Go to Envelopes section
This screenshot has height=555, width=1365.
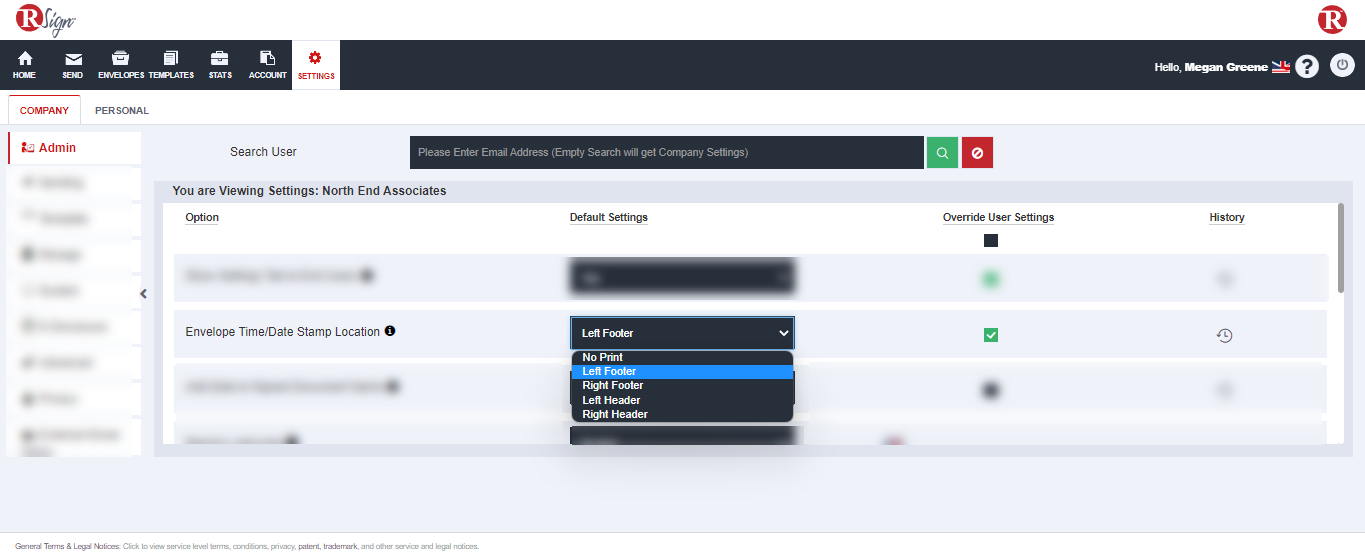pyautogui.click(x=121, y=65)
